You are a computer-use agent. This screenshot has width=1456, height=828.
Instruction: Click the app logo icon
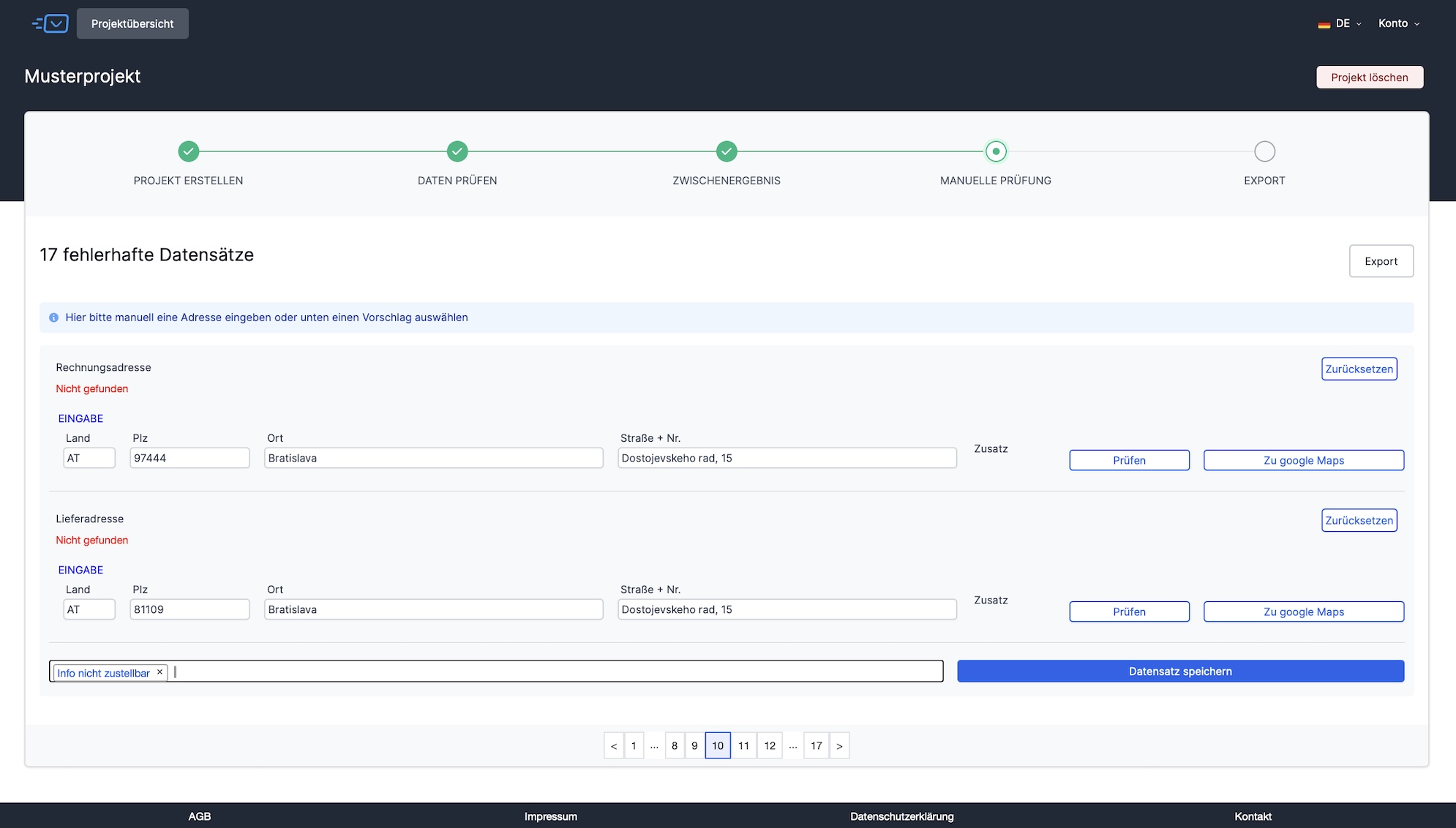pos(50,23)
